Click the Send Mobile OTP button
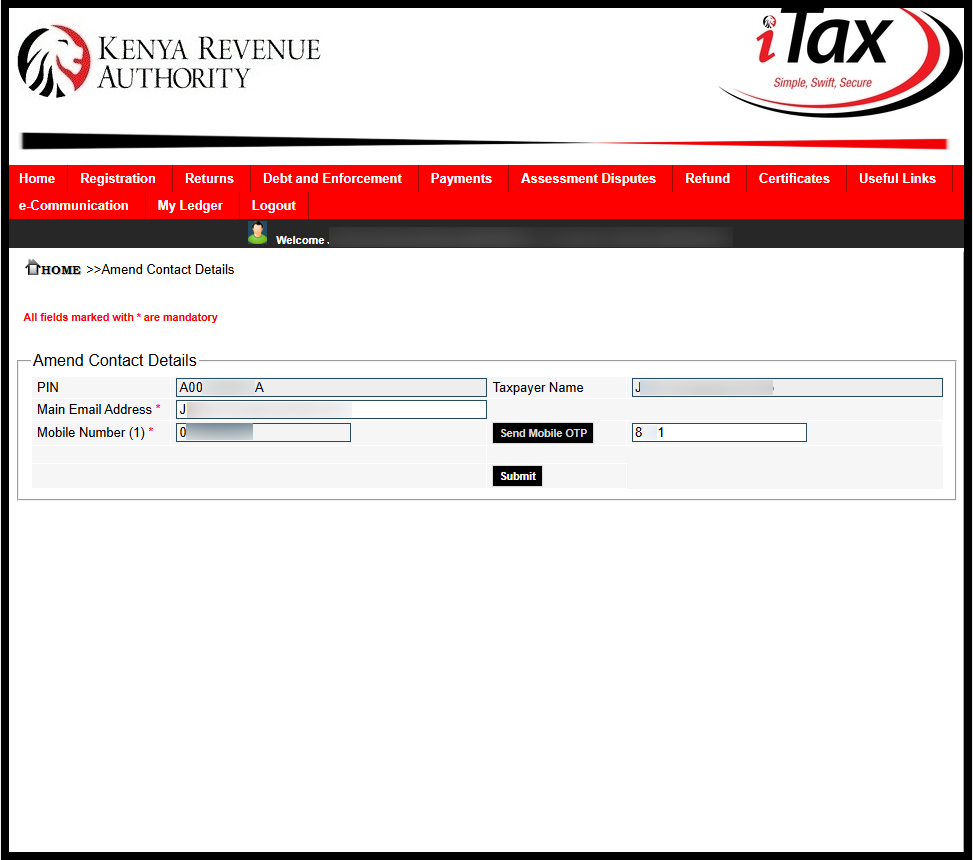The width and height of the screenshot is (973, 860). (x=542, y=432)
